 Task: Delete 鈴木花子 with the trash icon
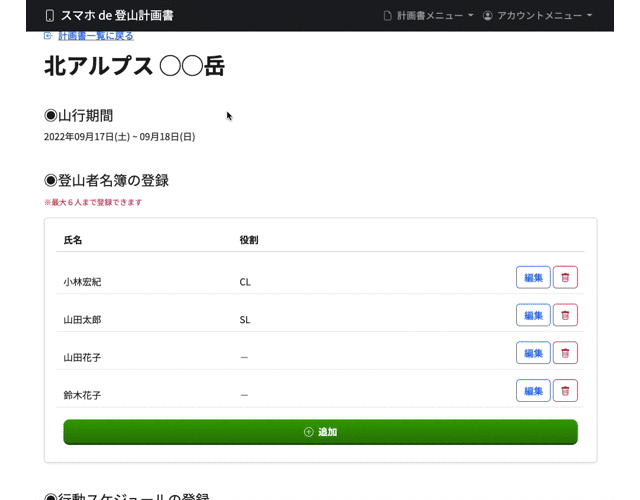[565, 391]
